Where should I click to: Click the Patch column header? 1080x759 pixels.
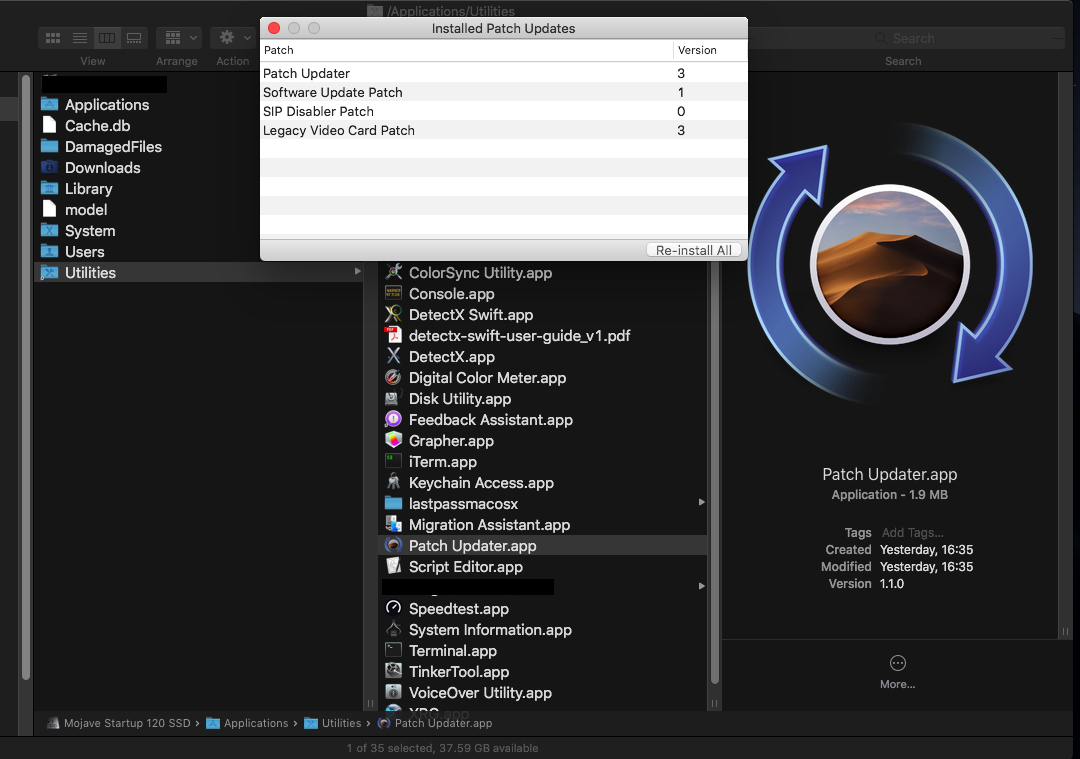click(466, 50)
